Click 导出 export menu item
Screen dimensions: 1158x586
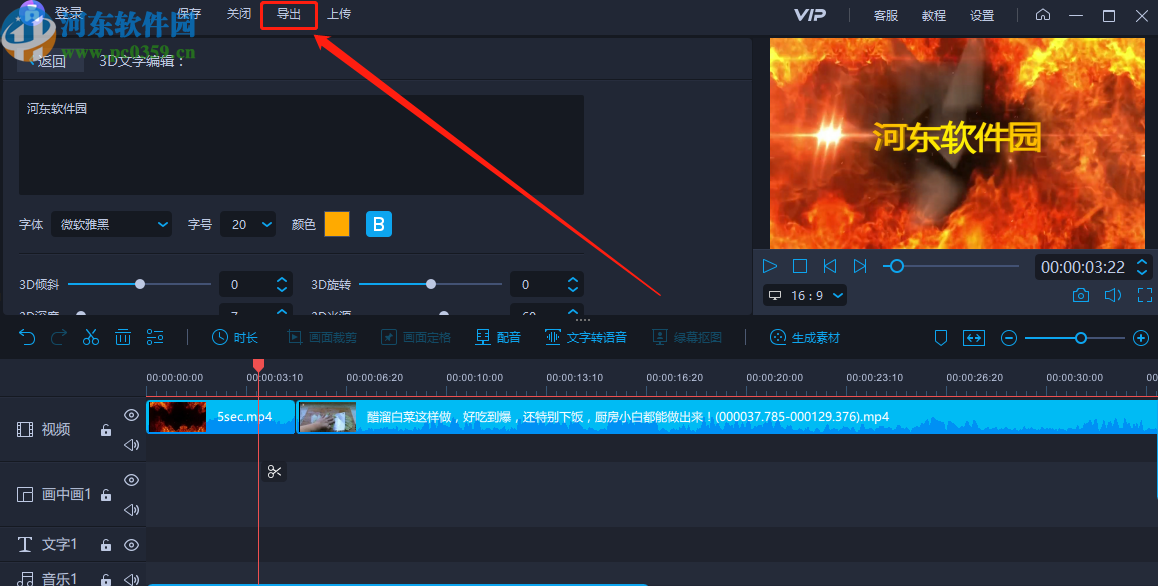coord(289,14)
